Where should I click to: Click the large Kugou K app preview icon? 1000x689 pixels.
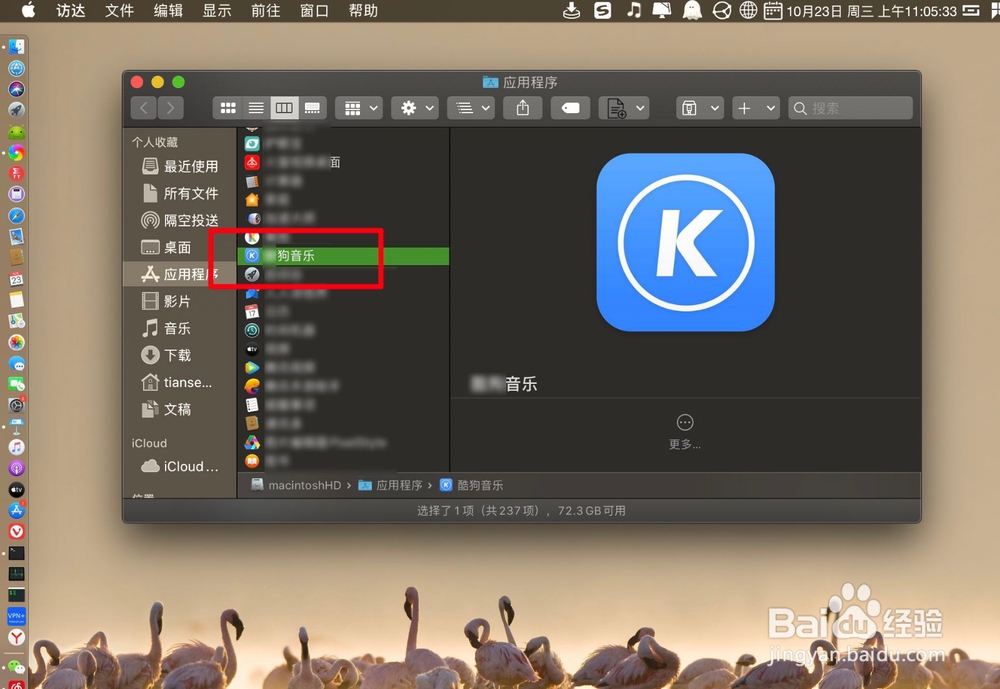pyautogui.click(x=686, y=242)
